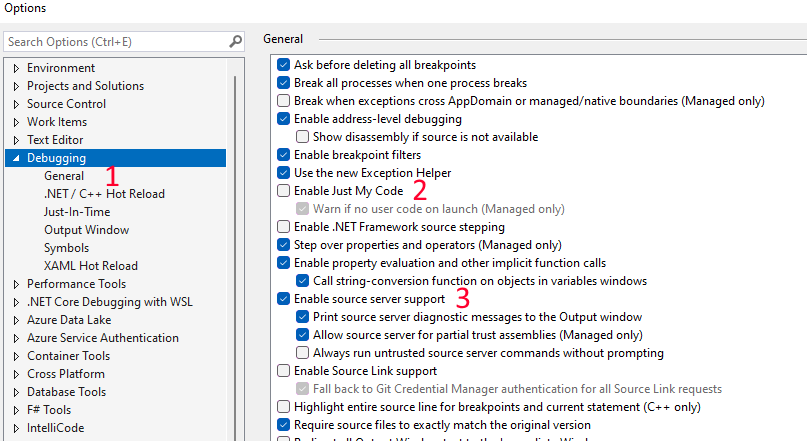Open General under Debugging
This screenshot has height=441, width=807.
point(64,176)
